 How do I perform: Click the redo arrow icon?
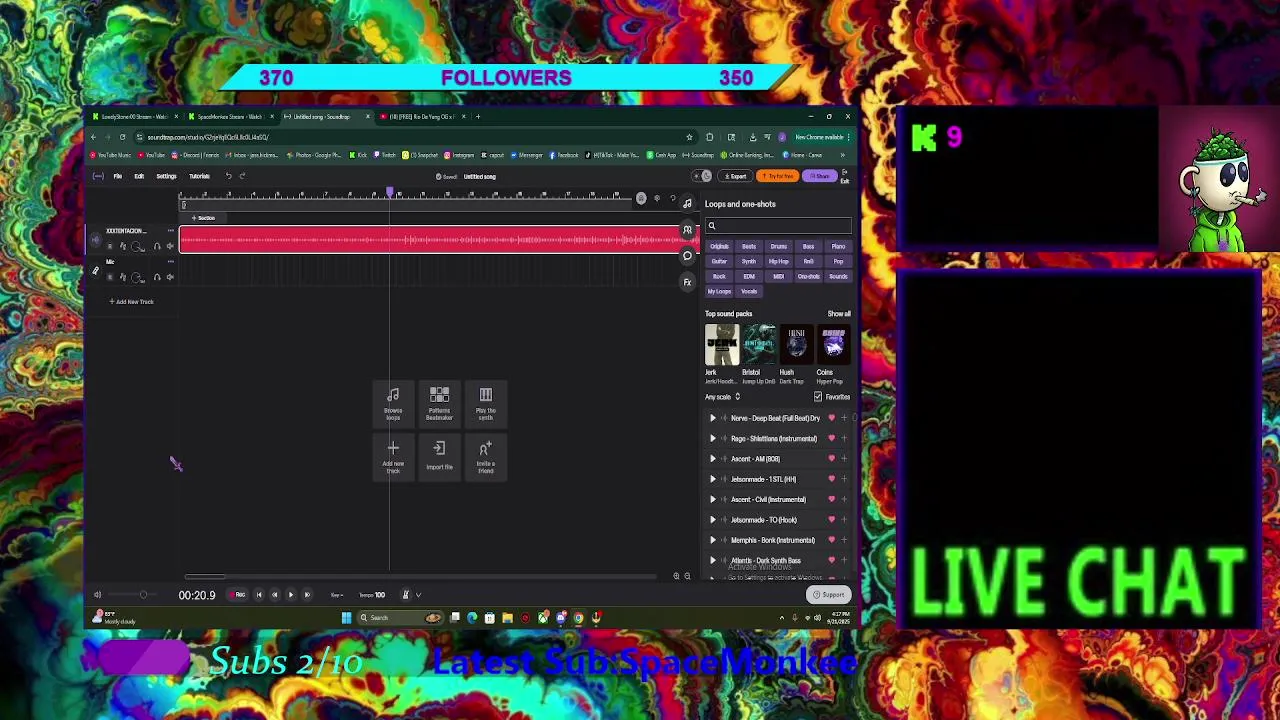tap(242, 176)
